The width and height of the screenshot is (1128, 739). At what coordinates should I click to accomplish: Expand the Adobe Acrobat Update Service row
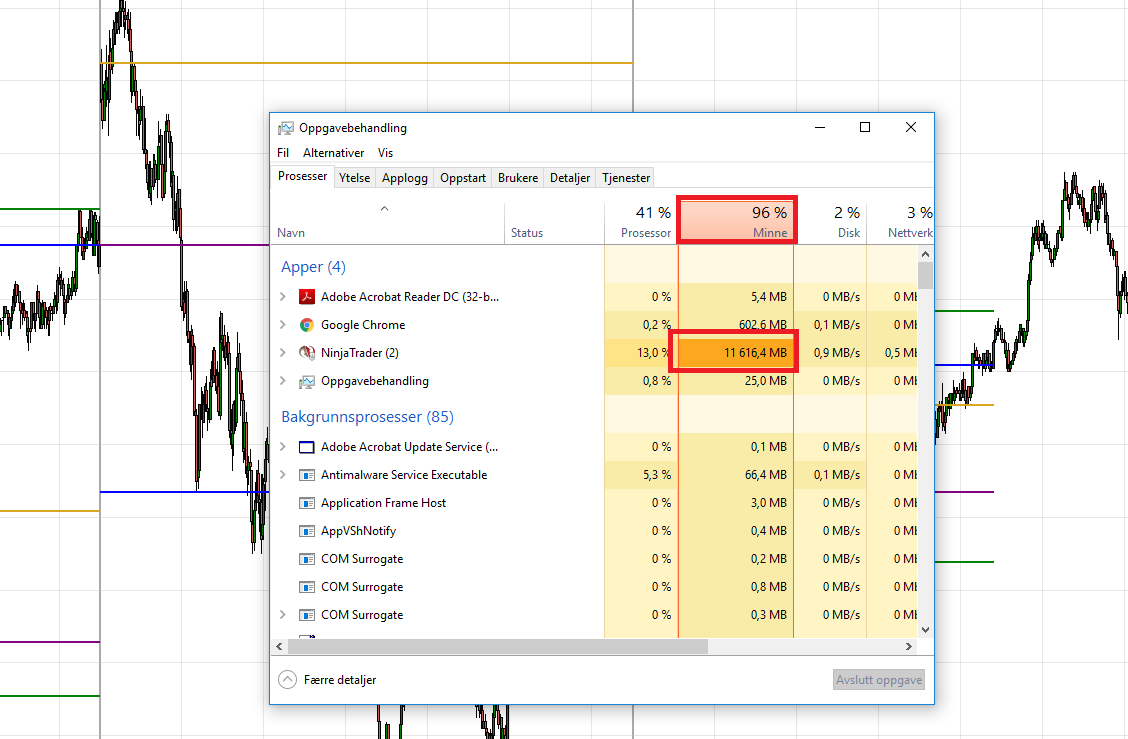(x=283, y=447)
